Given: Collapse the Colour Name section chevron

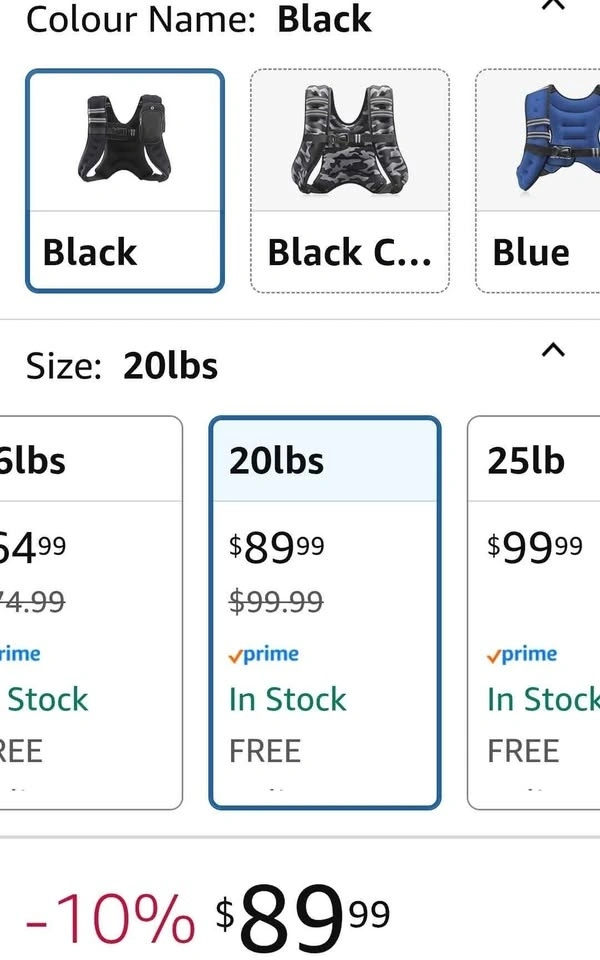Looking at the screenshot, I should (553, 5).
